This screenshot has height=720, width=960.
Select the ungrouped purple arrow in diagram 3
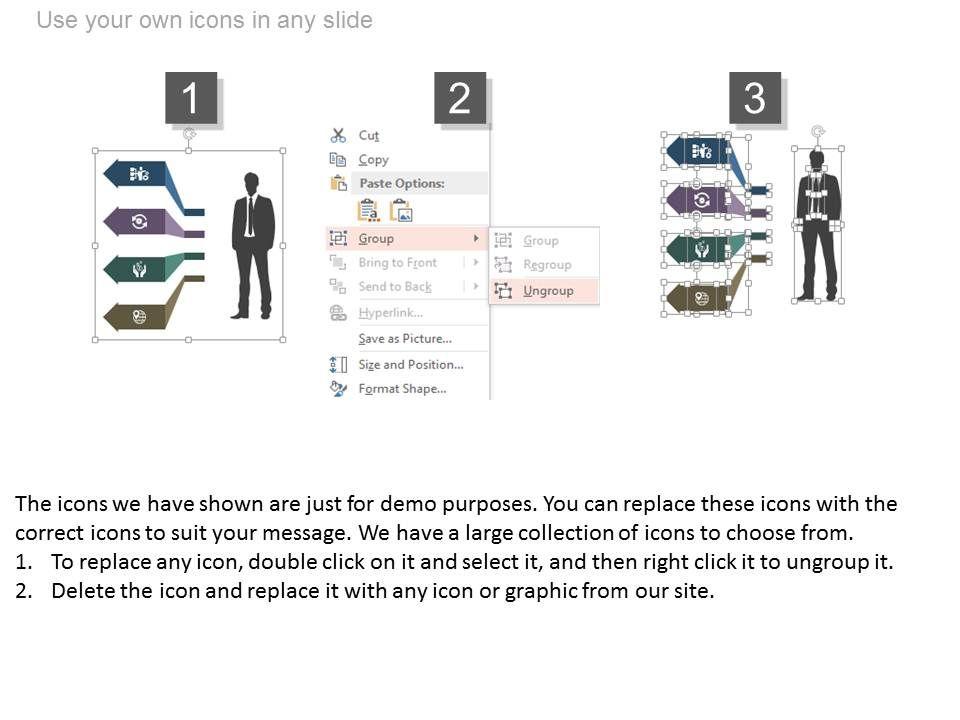698,200
